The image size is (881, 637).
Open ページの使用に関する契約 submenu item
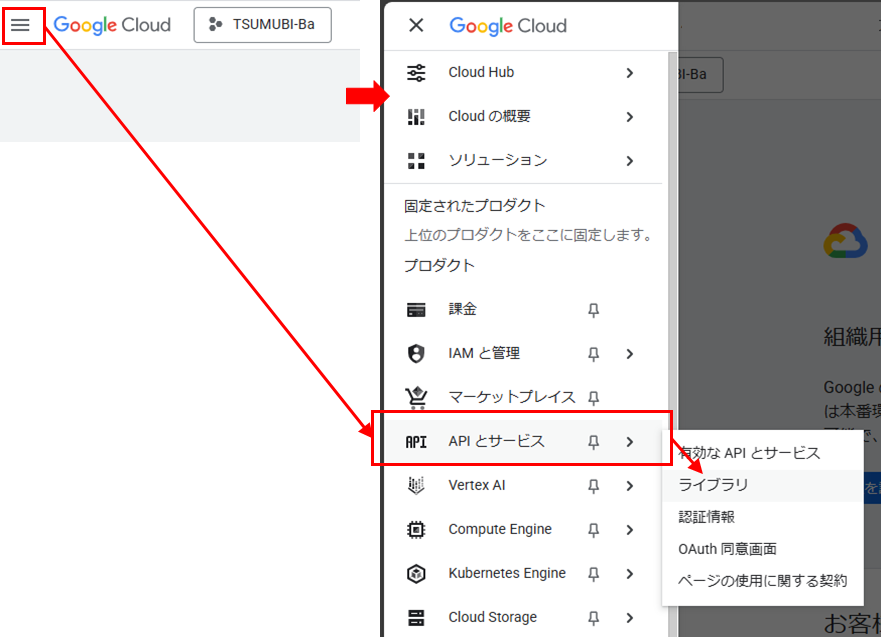762,581
